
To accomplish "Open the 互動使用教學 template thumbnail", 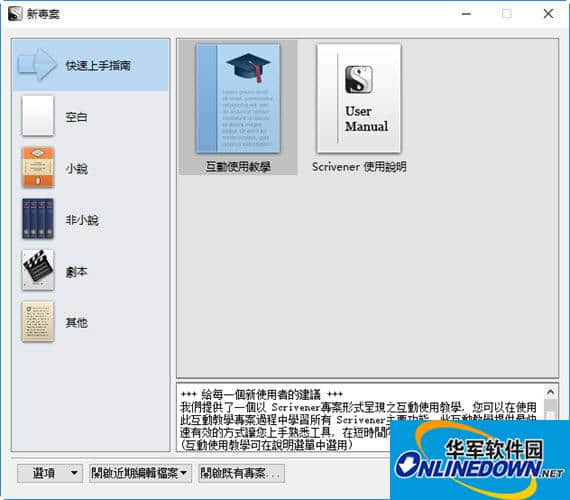I will tap(238, 99).
